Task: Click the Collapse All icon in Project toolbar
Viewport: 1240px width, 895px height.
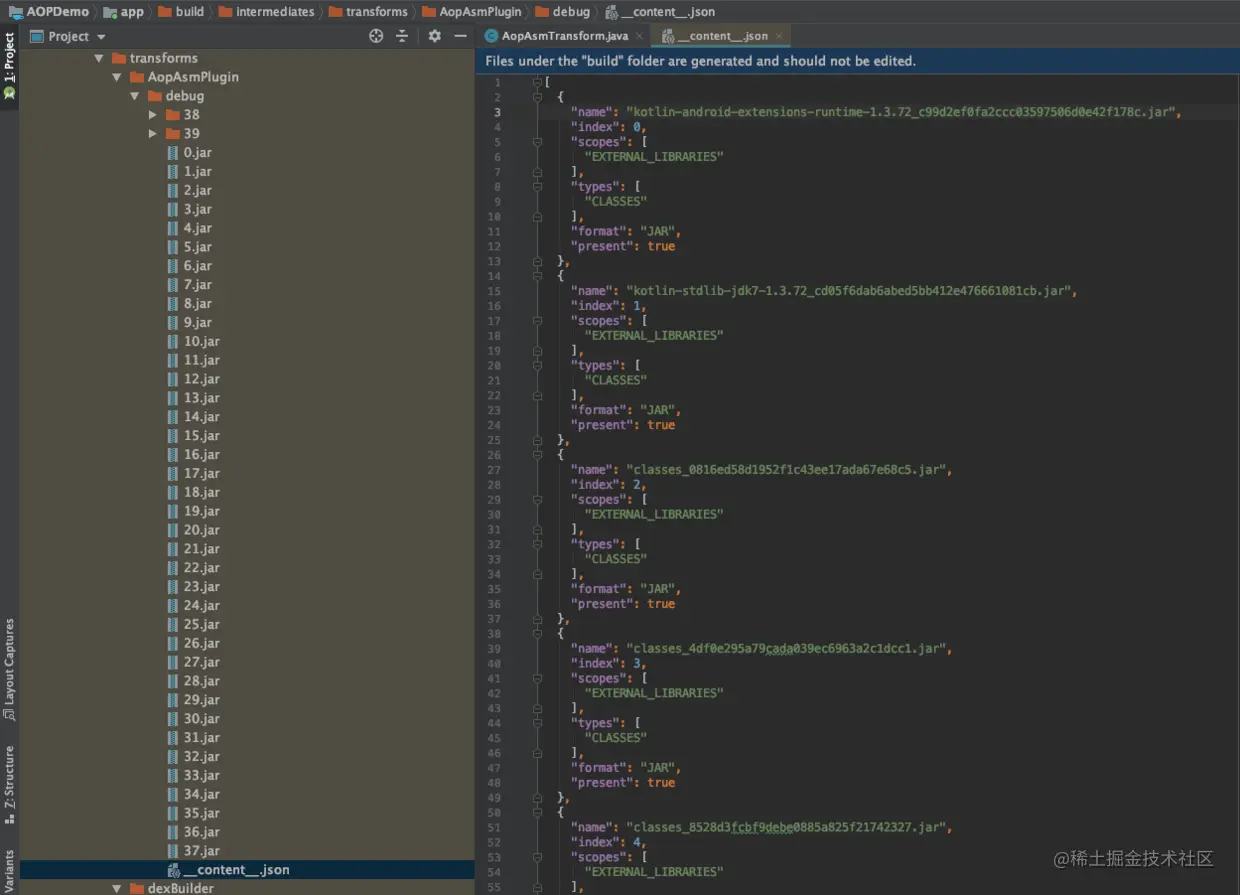Action: tap(402, 36)
